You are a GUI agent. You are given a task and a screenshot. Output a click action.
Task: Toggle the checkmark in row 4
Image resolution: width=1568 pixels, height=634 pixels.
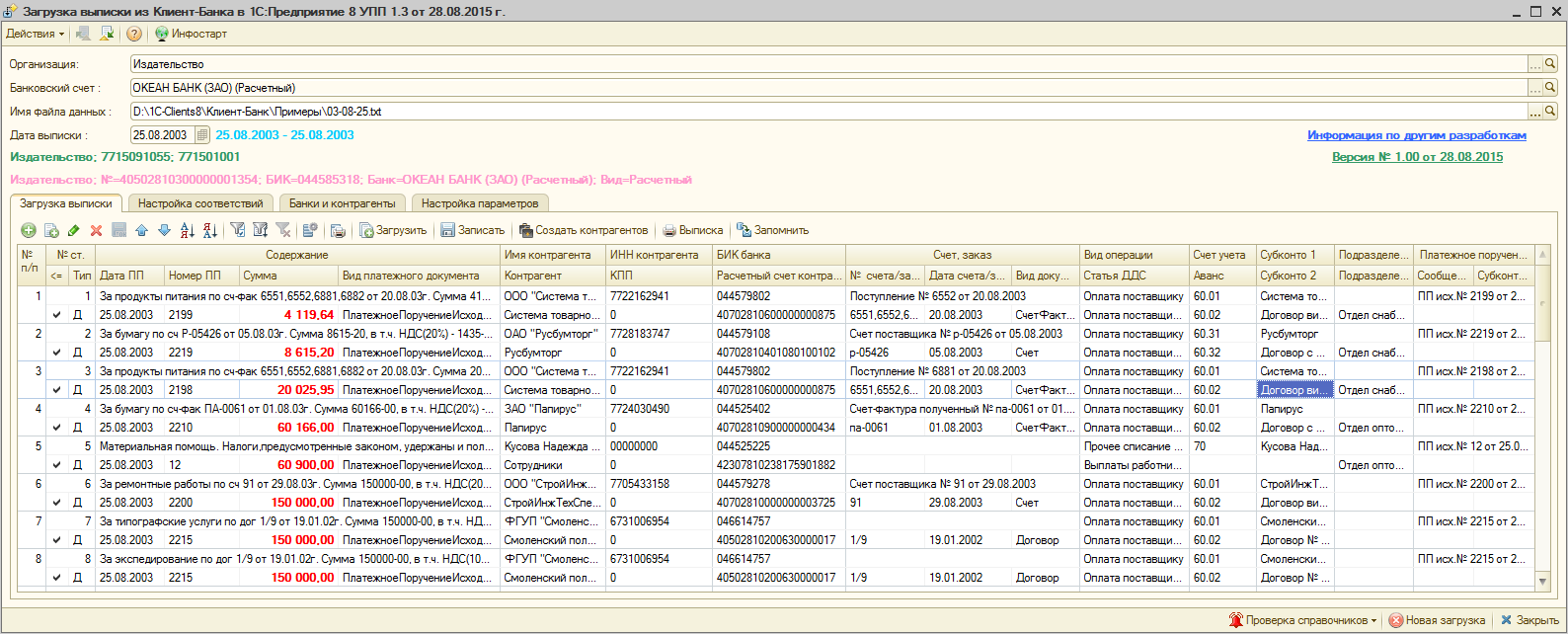56,428
